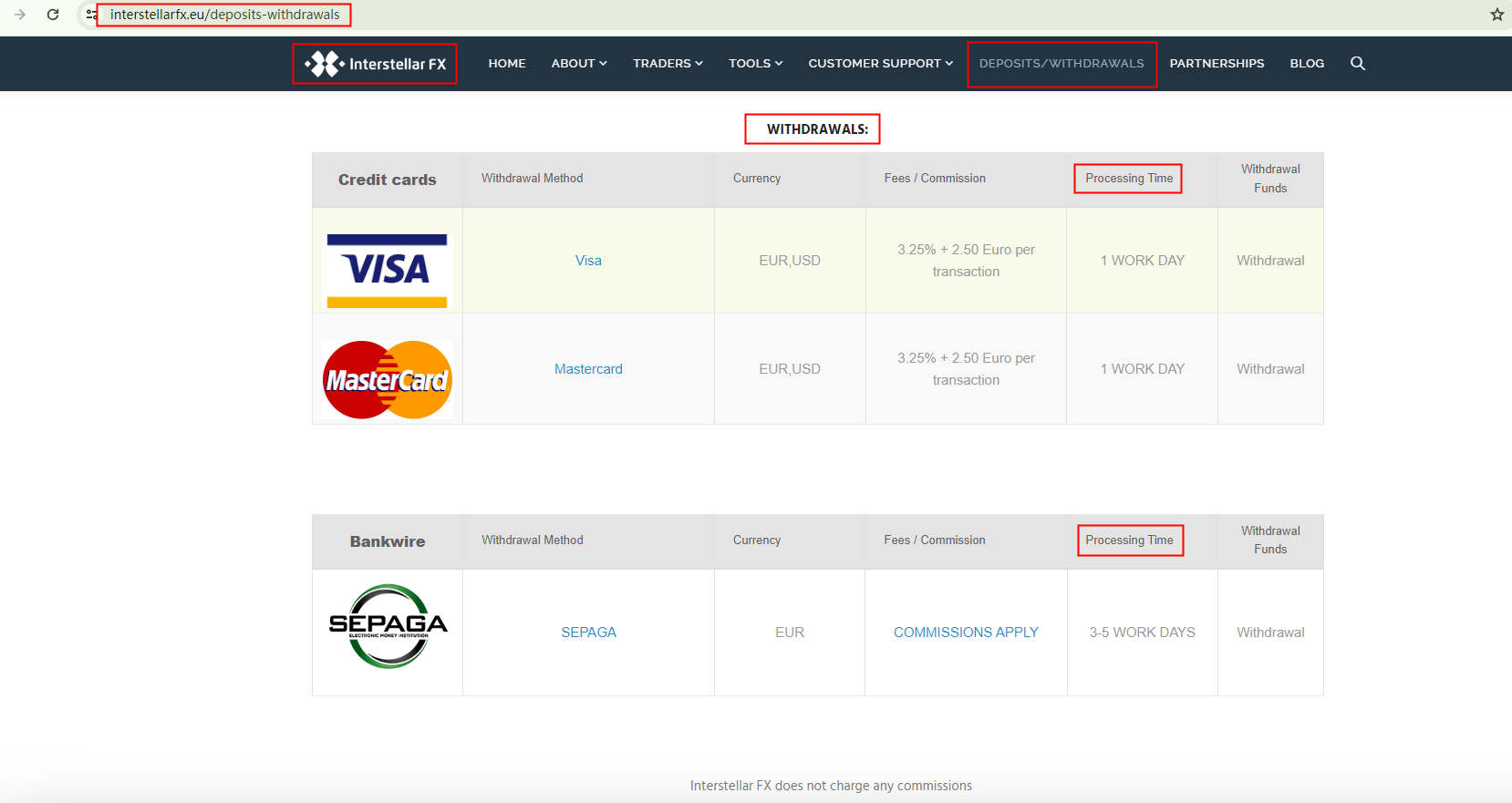Click the MasterCard logo
The image size is (1512, 803).
click(388, 380)
